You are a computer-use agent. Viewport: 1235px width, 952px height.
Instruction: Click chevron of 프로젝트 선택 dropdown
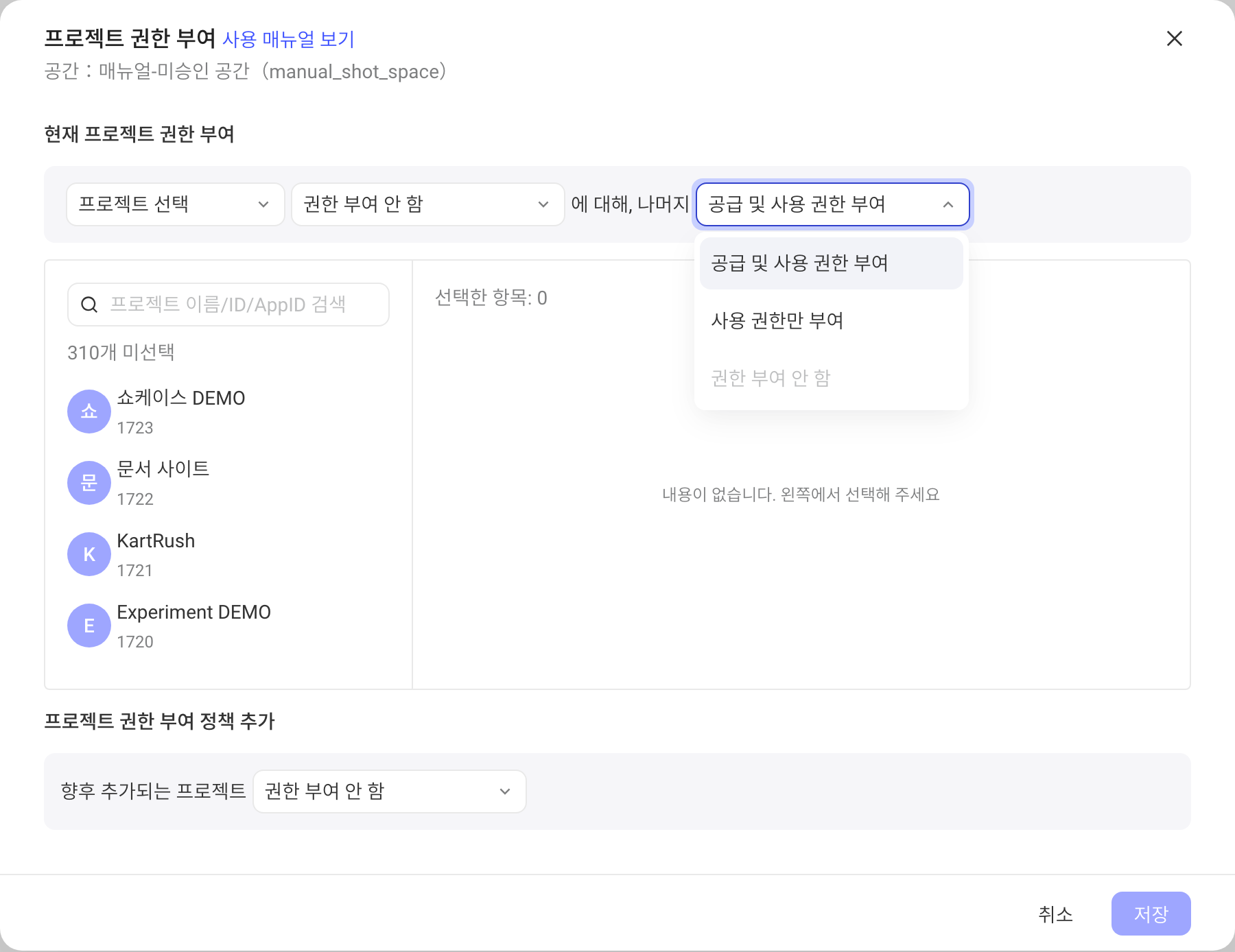(263, 204)
